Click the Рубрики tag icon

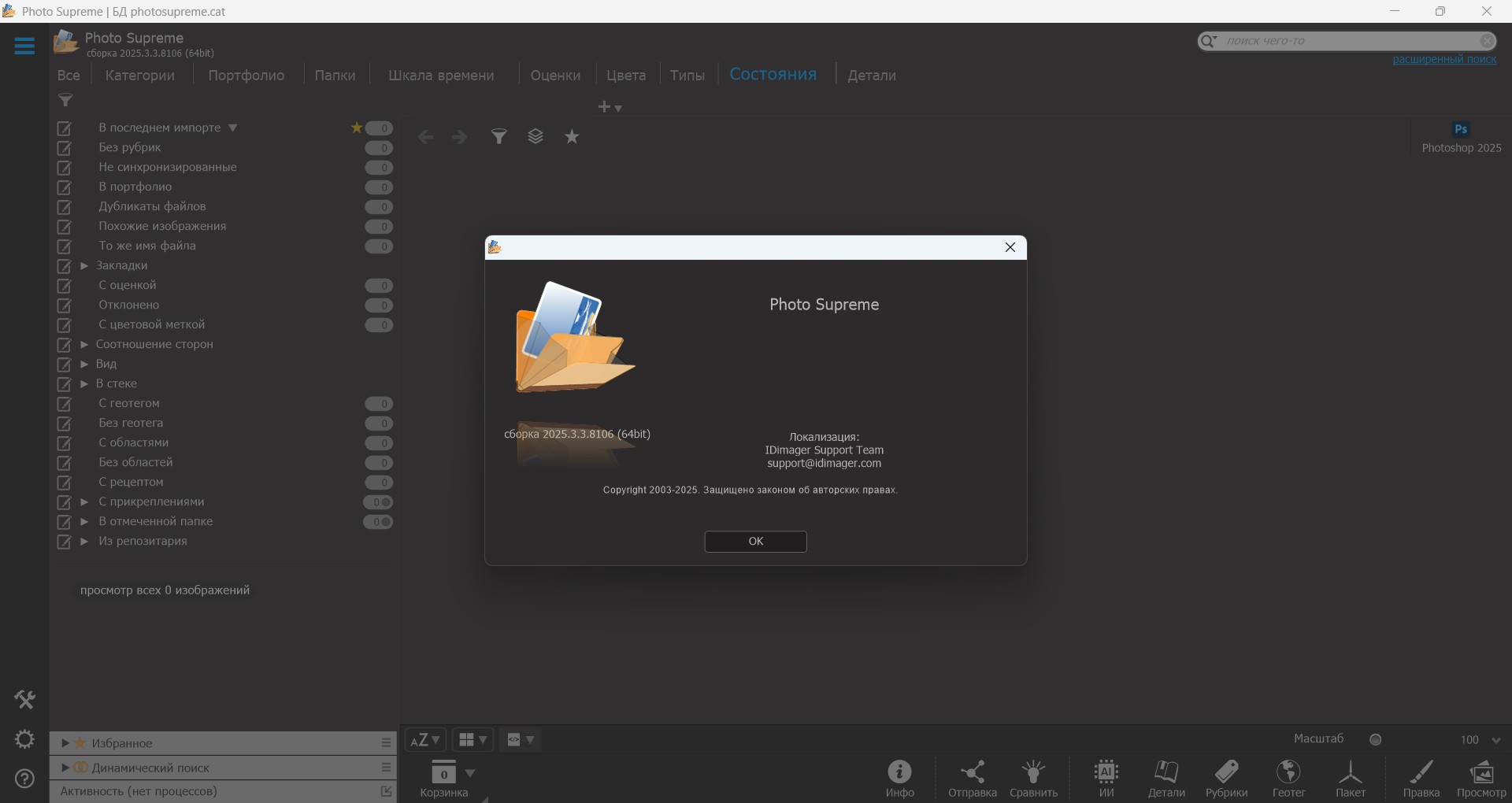pyautogui.click(x=1226, y=772)
